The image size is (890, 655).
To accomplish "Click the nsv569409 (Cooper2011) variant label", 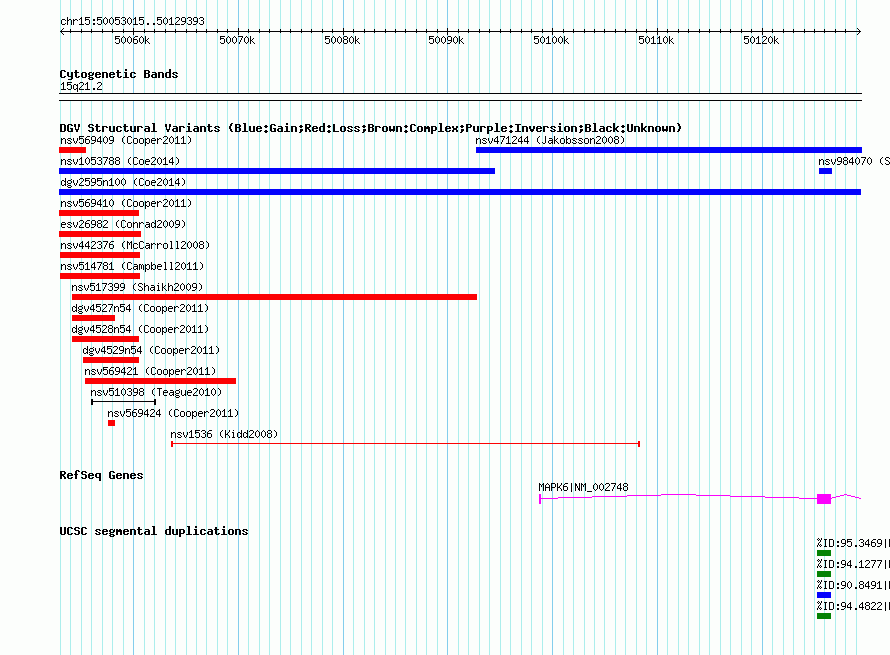I will tap(126, 140).
